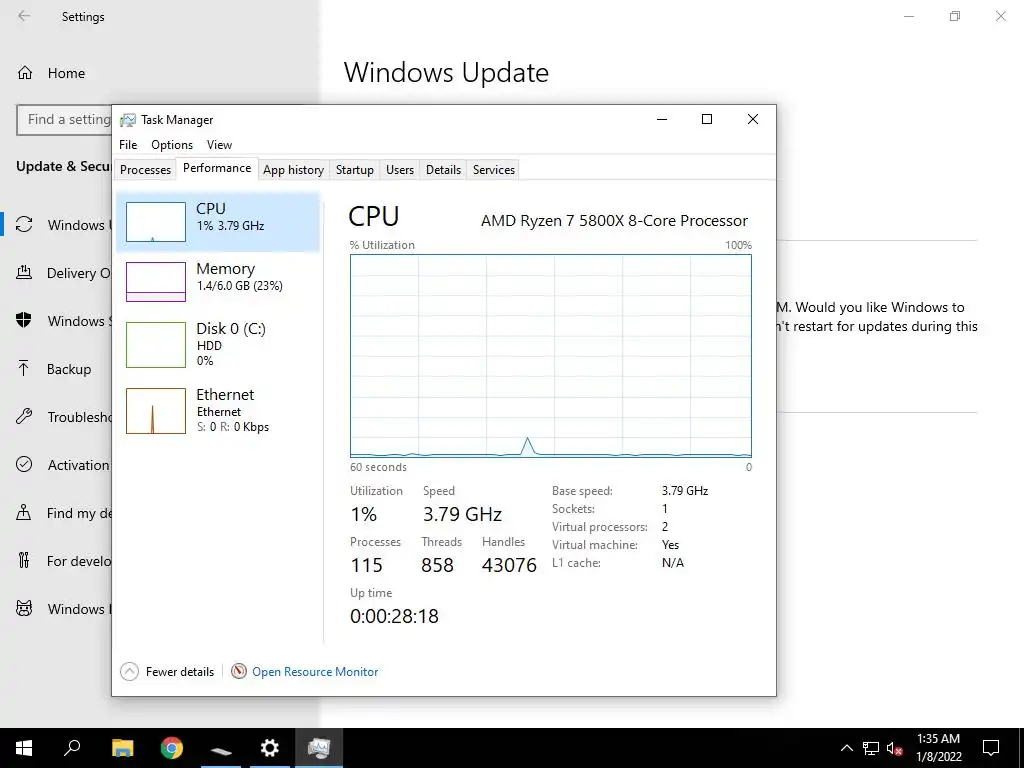Open Delivery Optimization icon in Settings sidebar
Viewport: 1024px width, 768px height.
(24, 273)
